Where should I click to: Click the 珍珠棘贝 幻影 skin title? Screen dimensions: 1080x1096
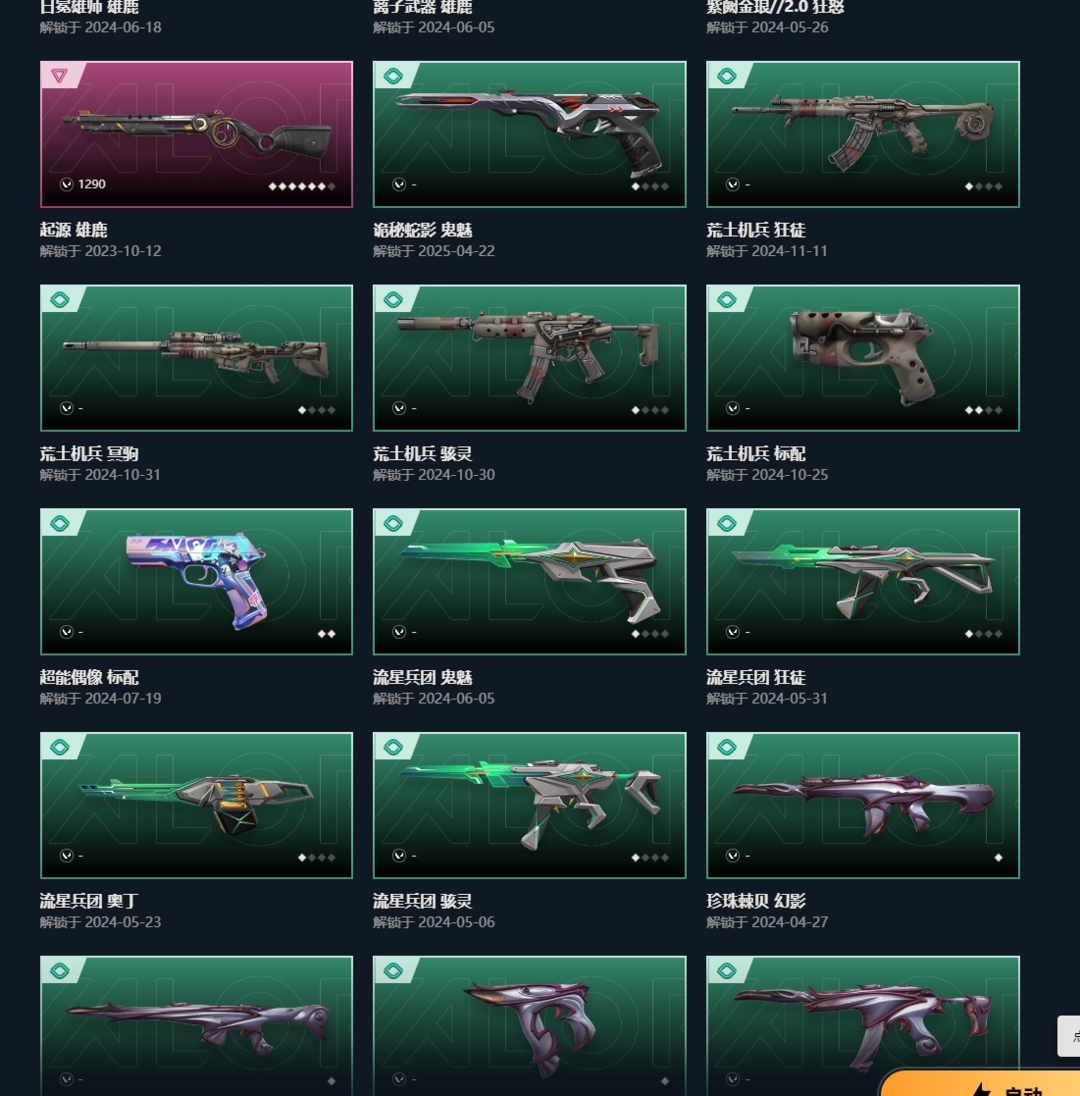(756, 901)
